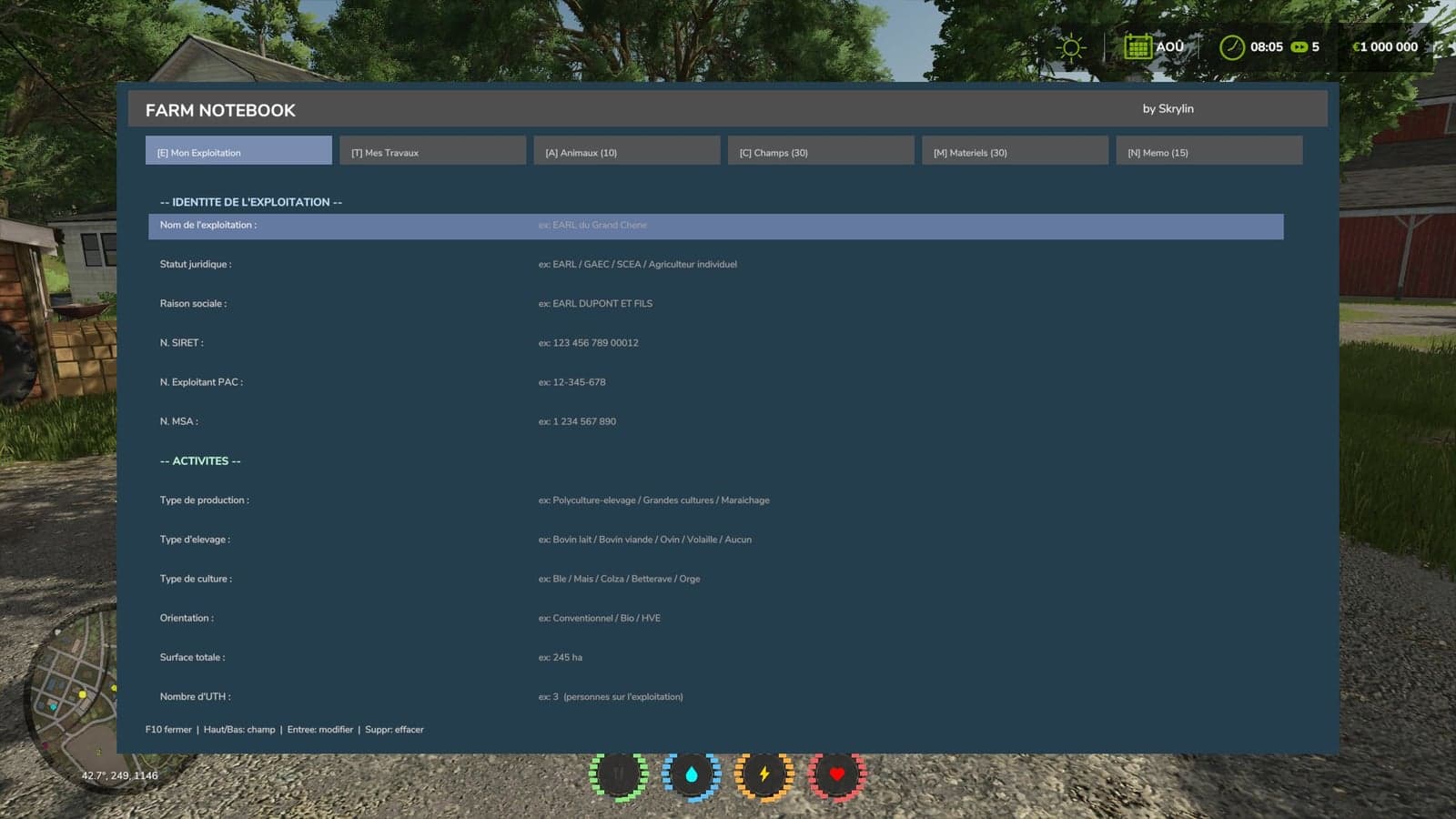Select the green food gauge icon
Viewport: 1456px width, 819px height.
[x=619, y=775]
